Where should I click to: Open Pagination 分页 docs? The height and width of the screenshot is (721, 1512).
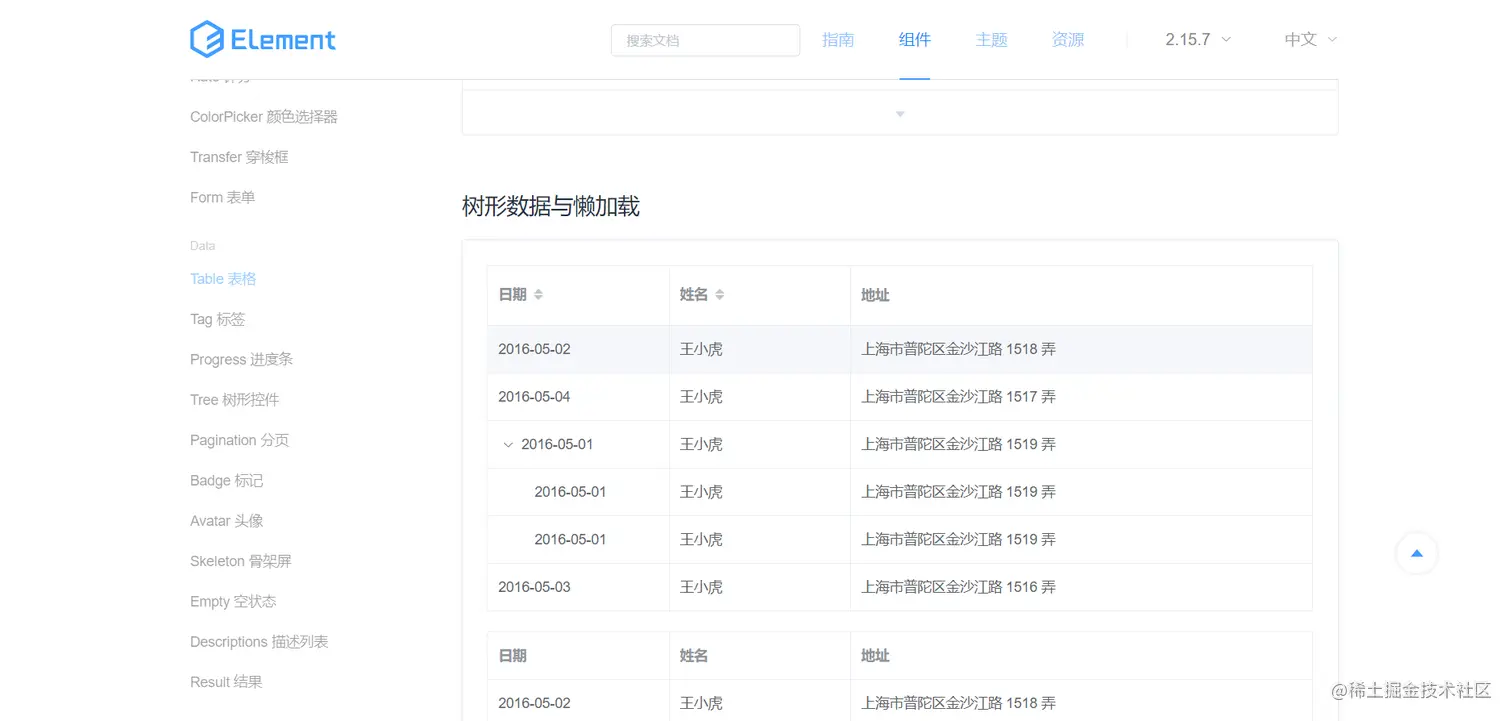[239, 440]
